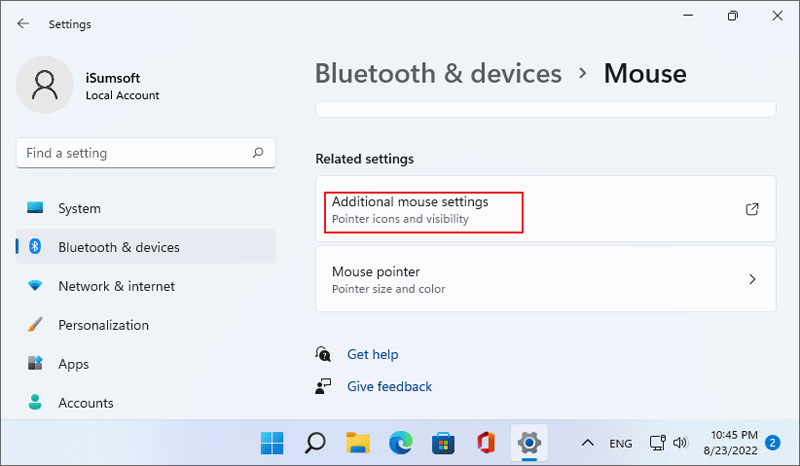Screen dimensions: 800x466
Task: Click the Settings gear on the taskbar
Action: pyautogui.click(x=529, y=443)
